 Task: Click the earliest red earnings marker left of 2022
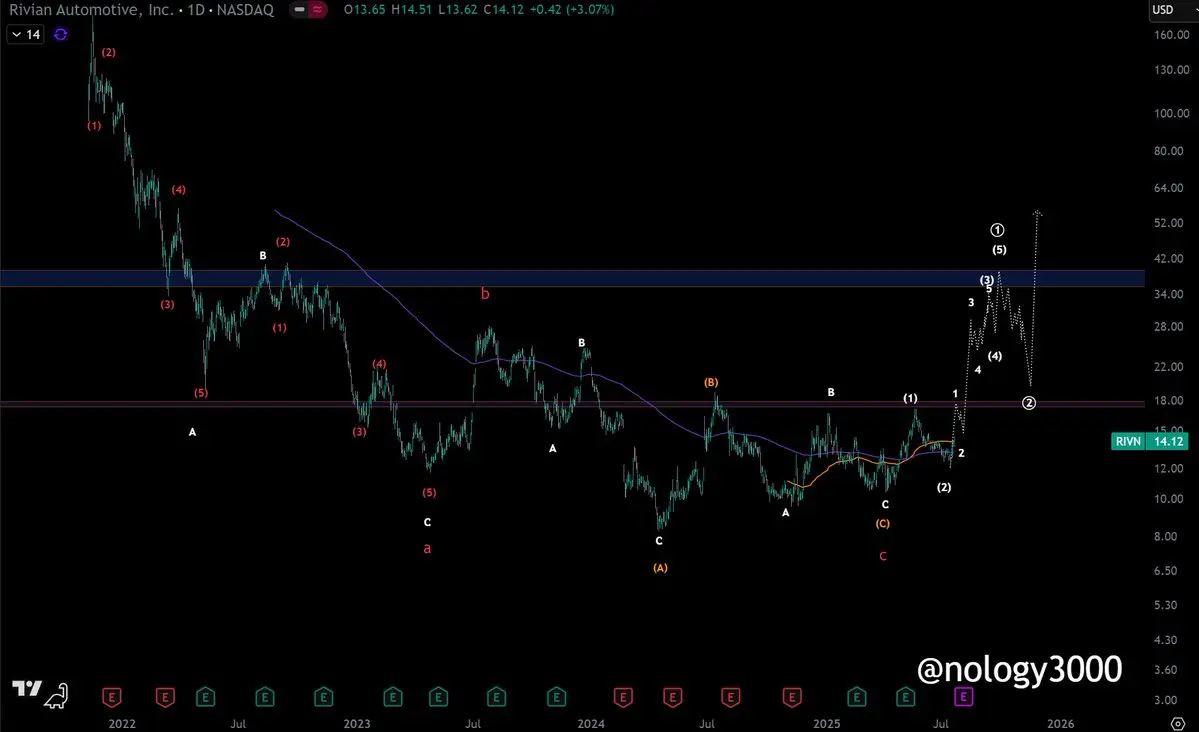[112, 697]
